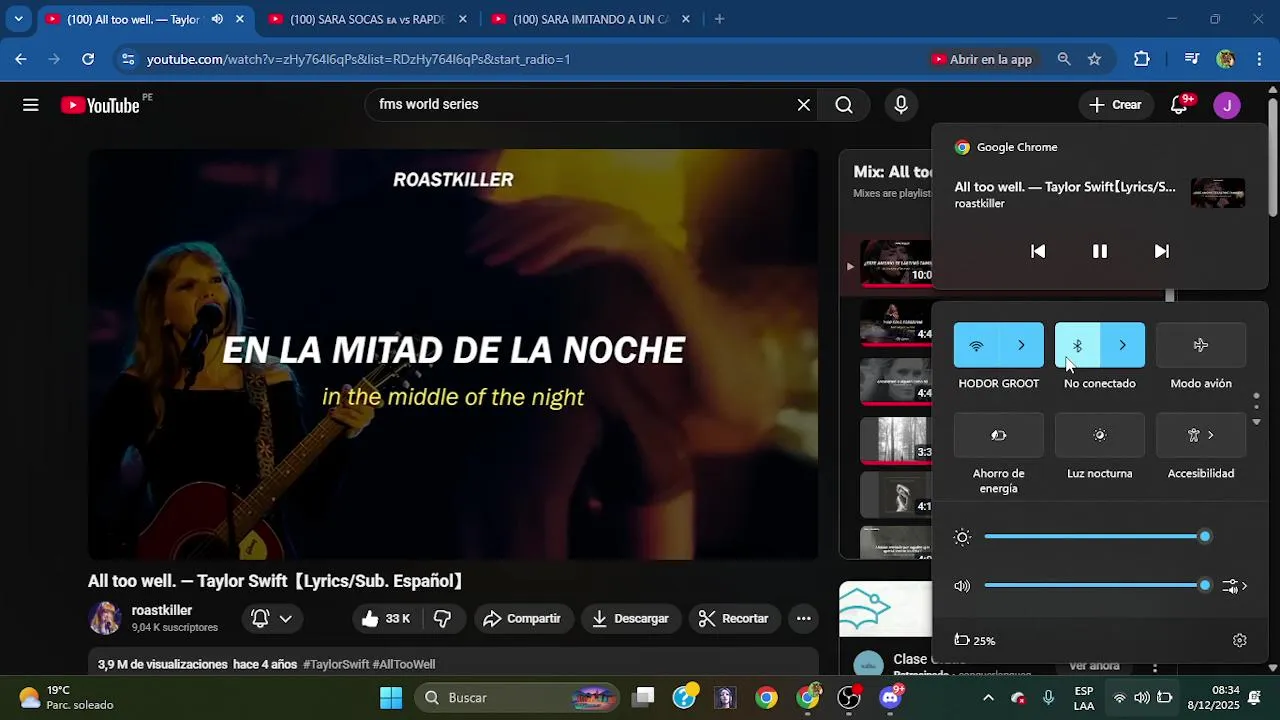Image resolution: width=1280 pixels, height=720 pixels.
Task: Open OBS Studio from the taskbar
Action: click(848, 698)
